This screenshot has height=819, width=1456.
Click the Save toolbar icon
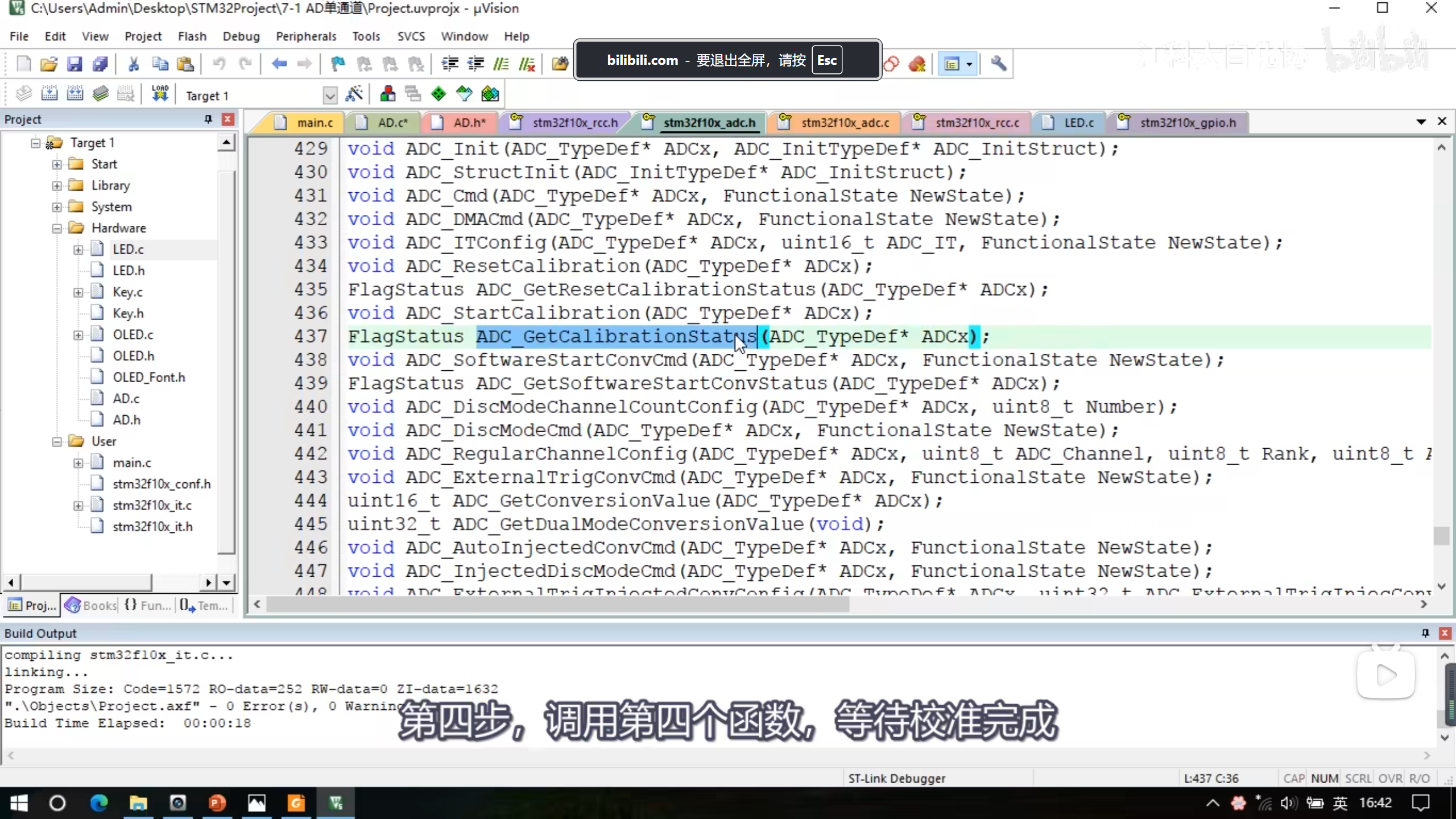(75, 64)
